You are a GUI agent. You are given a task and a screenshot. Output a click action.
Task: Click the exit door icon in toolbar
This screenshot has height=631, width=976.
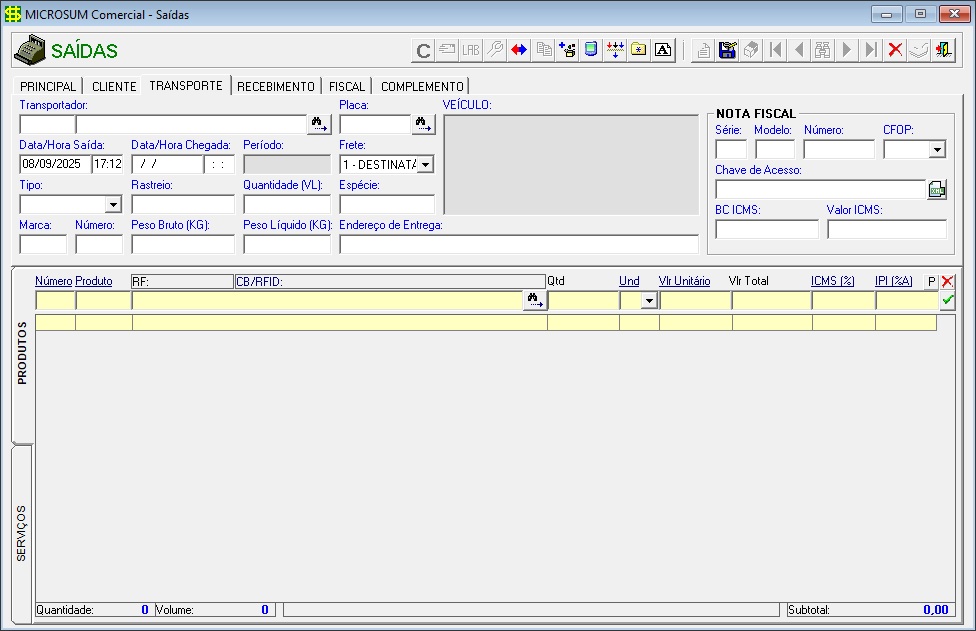943,50
